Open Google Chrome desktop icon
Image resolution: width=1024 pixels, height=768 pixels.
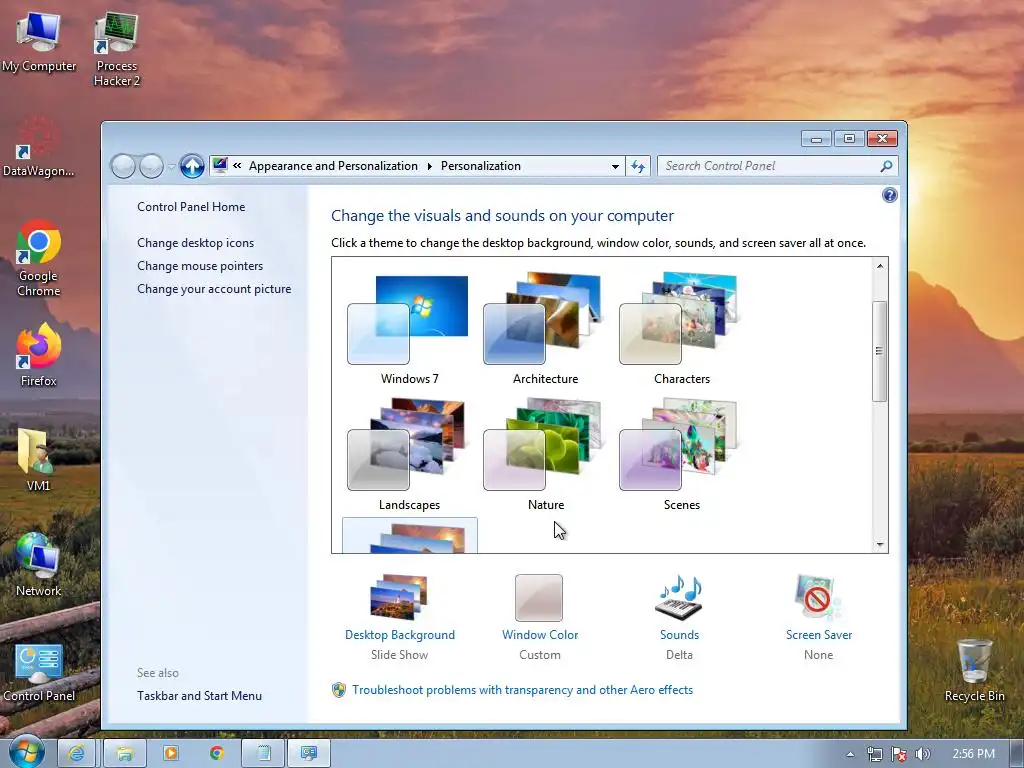point(39,259)
